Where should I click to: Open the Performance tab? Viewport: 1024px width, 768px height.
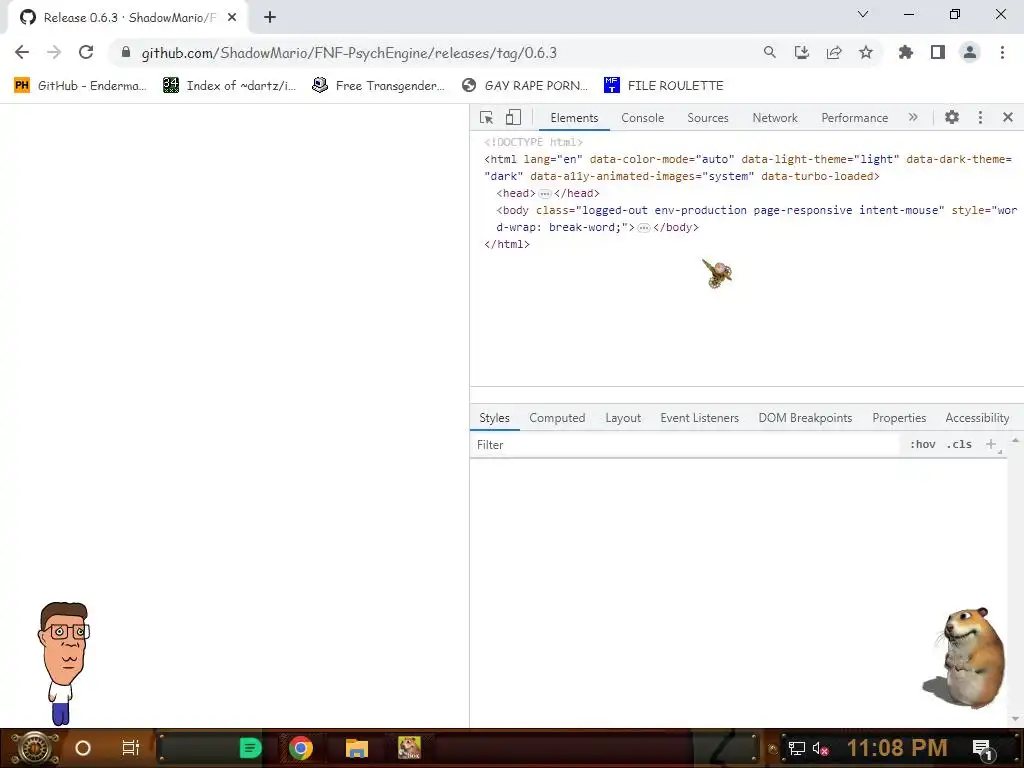pyautogui.click(x=855, y=118)
